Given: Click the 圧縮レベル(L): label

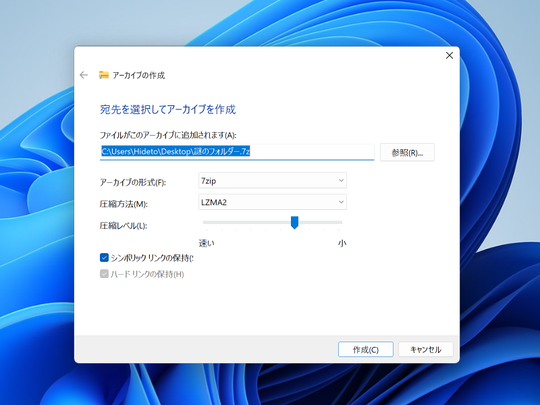Looking at the screenshot, I should [123, 226].
